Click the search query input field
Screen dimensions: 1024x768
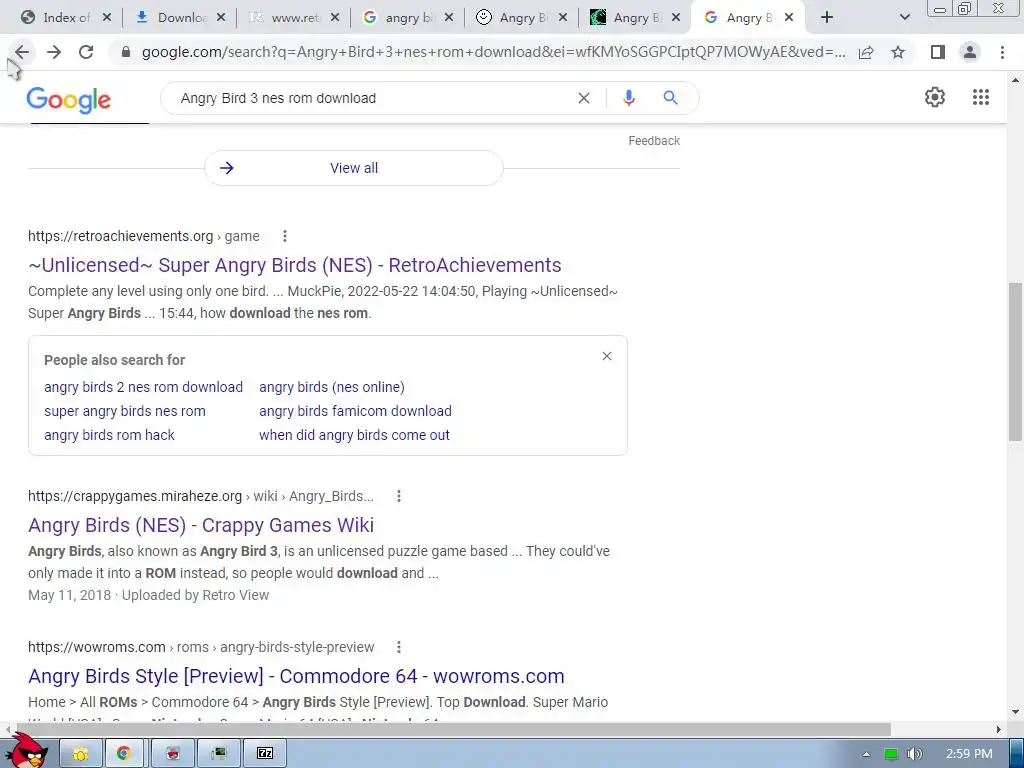click(x=372, y=98)
